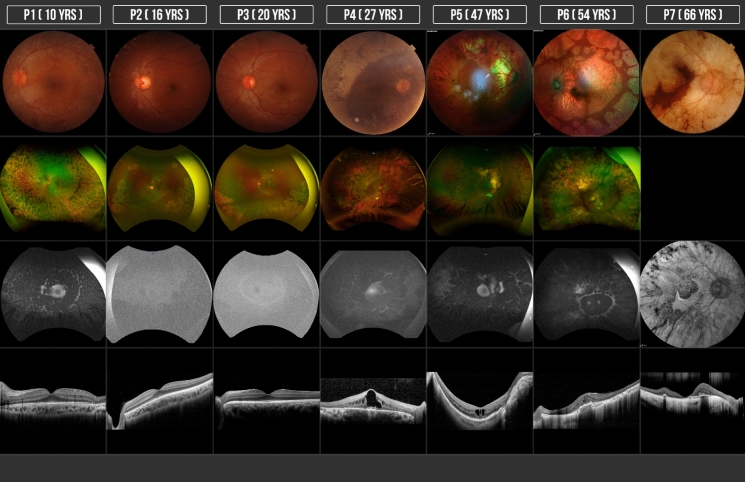Open P3 color fundus photo
The image size is (745, 482).
[267, 82]
